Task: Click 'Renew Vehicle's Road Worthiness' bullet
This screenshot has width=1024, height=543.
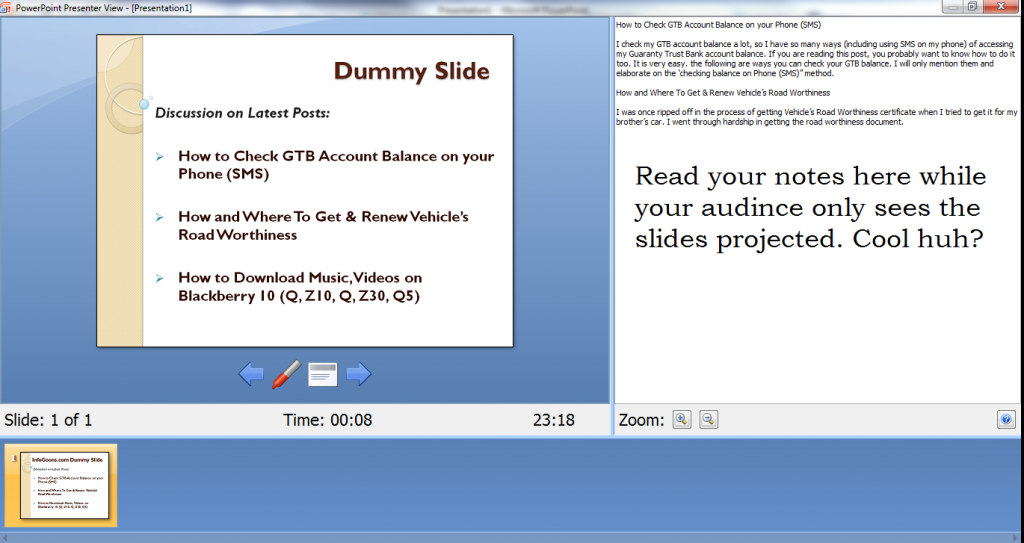Action: [x=323, y=225]
